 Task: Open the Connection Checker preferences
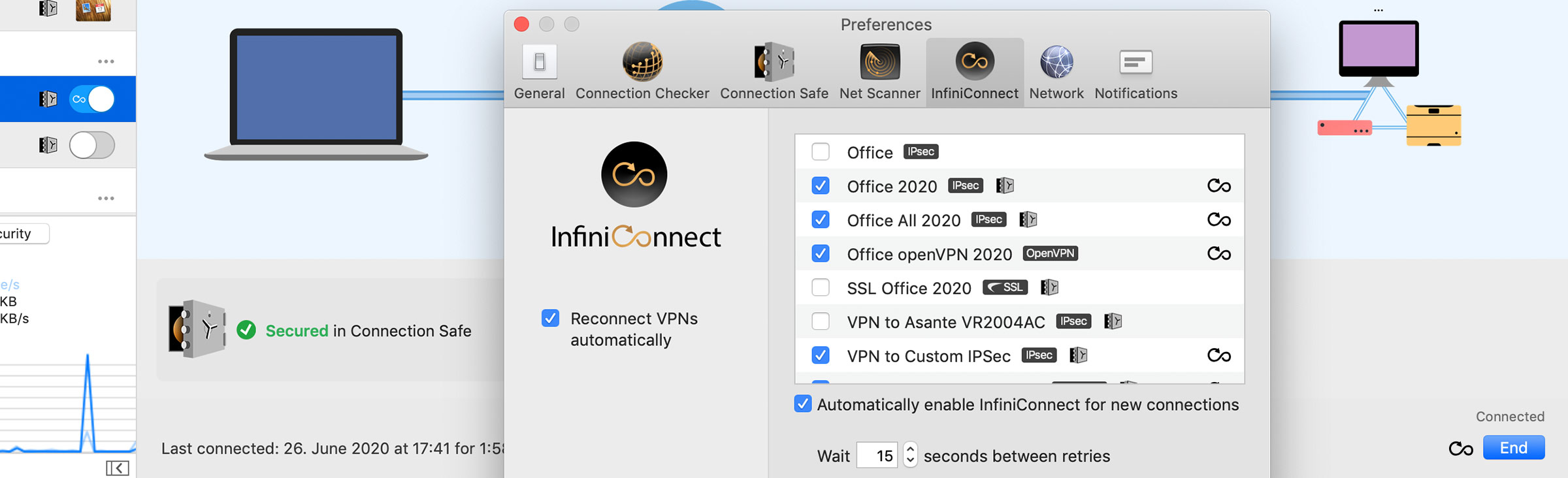point(642,72)
